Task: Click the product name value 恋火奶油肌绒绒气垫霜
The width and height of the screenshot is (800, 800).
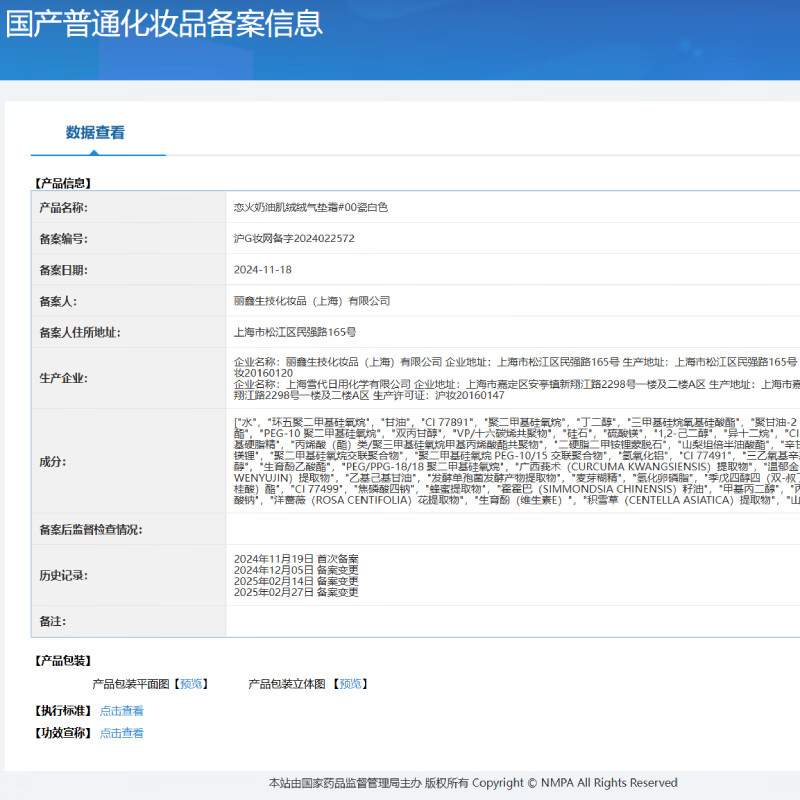Action: pos(310,207)
